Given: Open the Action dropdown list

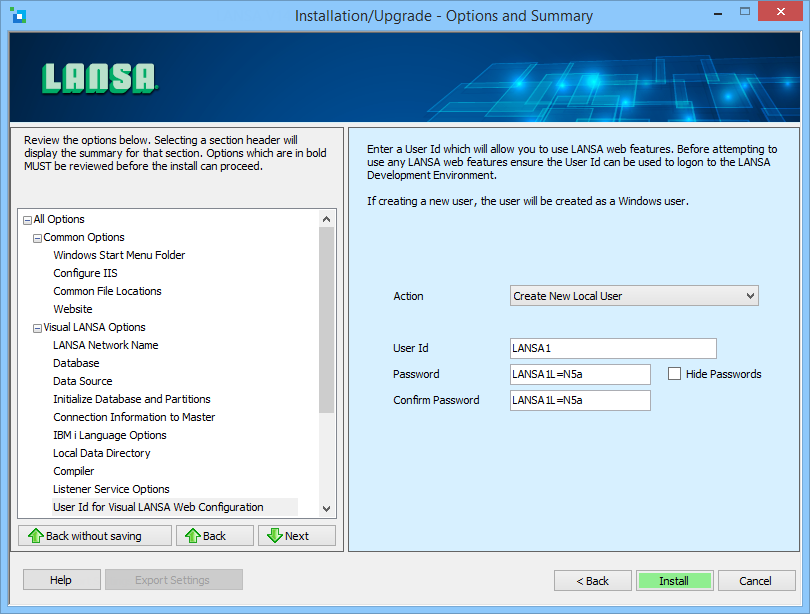Looking at the screenshot, I should (x=634, y=296).
